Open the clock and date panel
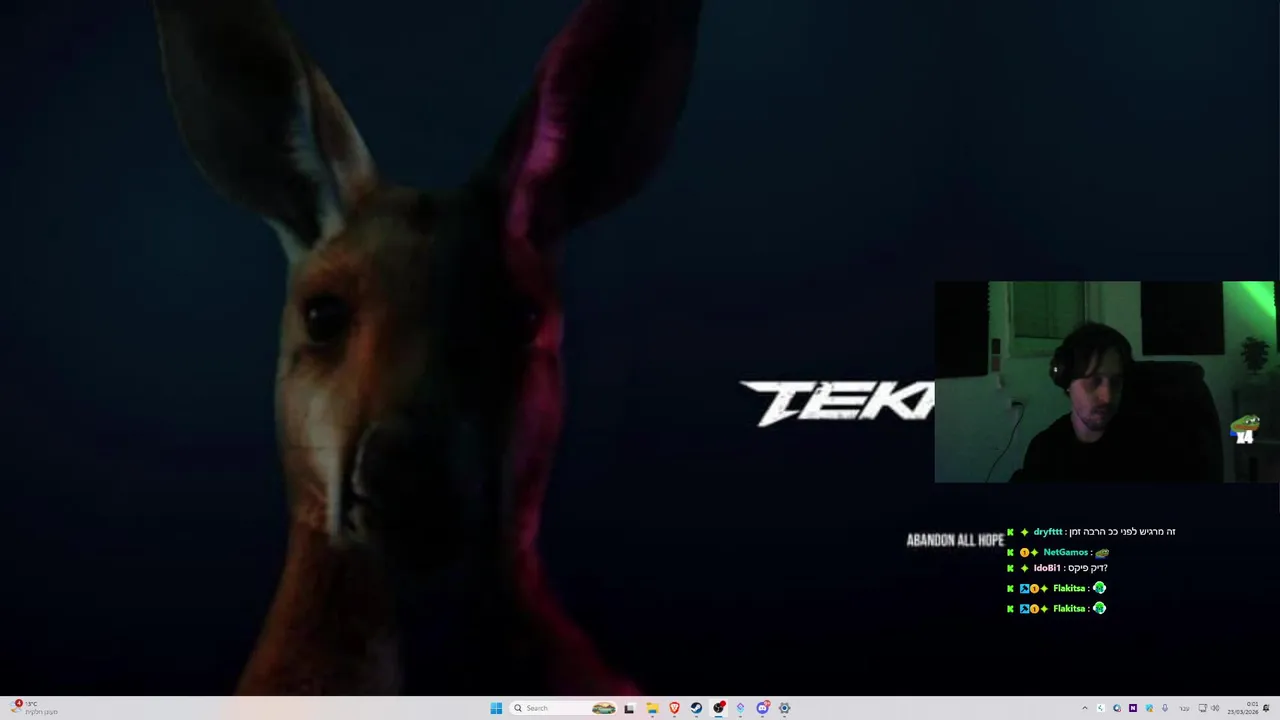The width and height of the screenshot is (1280, 720). pyautogui.click(x=1243, y=708)
